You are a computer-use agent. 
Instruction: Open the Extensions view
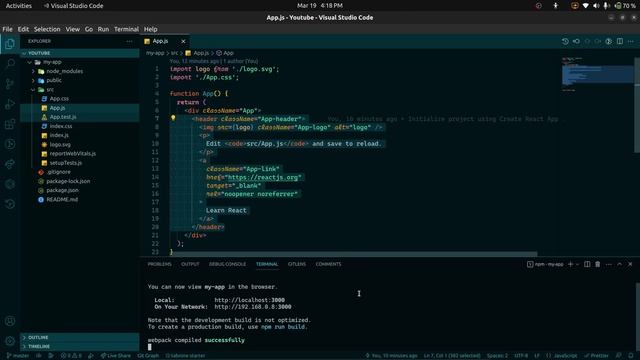pyautogui.click(x=10, y=124)
